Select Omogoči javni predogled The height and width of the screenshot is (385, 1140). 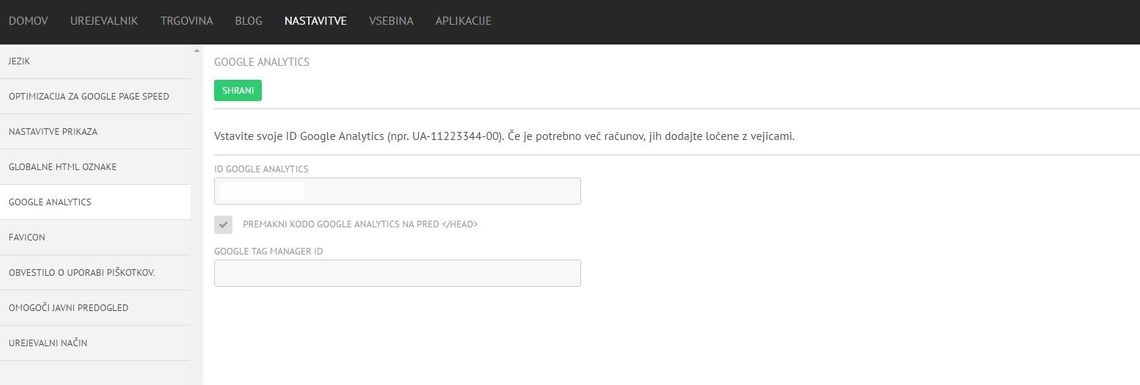pos(95,308)
